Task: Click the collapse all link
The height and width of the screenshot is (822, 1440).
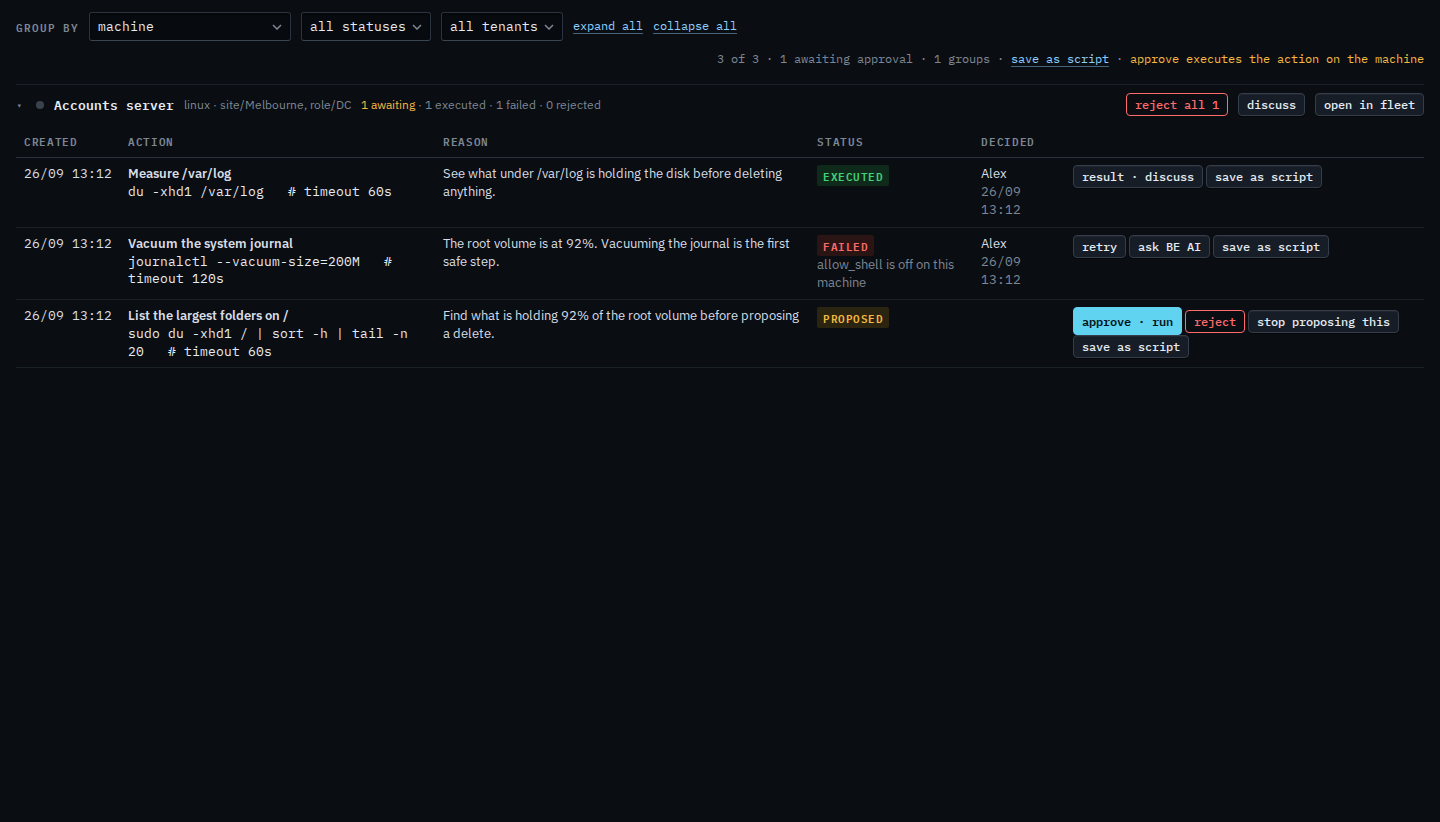Action: point(695,27)
